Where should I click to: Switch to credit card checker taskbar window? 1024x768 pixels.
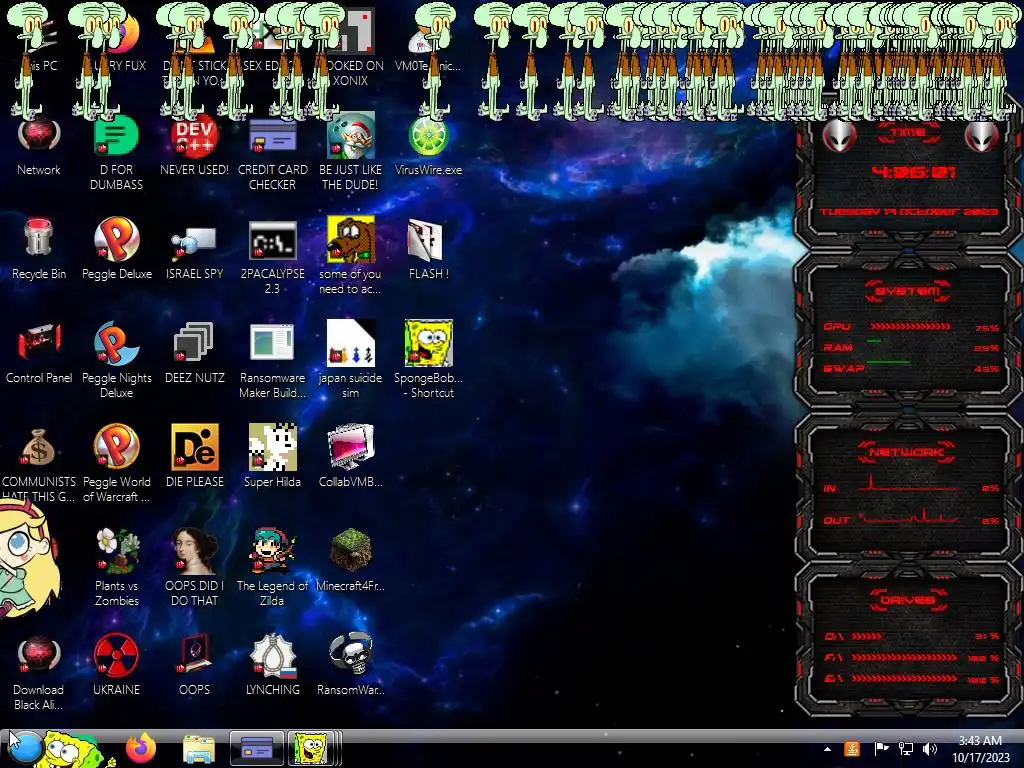257,748
